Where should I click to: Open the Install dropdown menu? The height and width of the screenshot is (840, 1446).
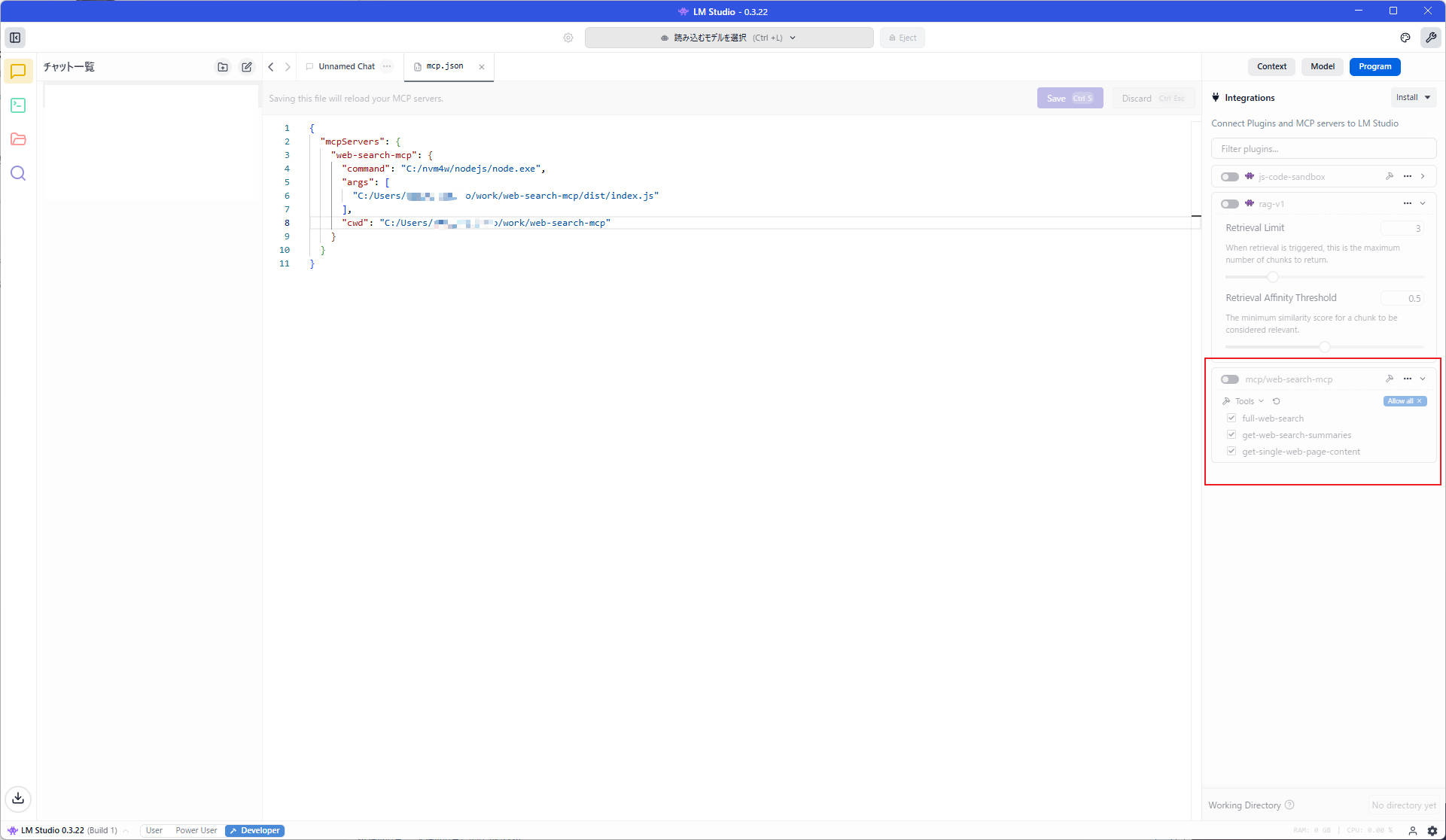pos(1413,97)
